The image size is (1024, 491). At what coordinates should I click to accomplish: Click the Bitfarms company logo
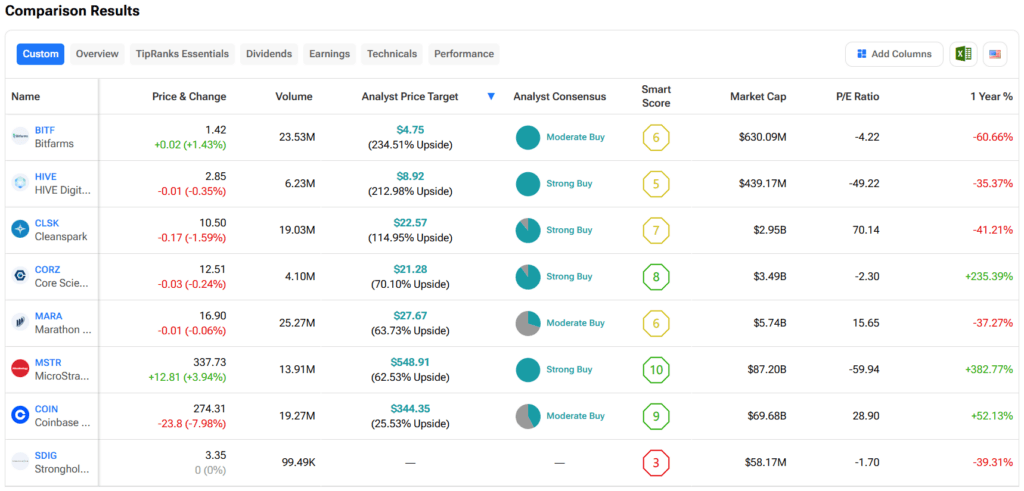pos(20,136)
